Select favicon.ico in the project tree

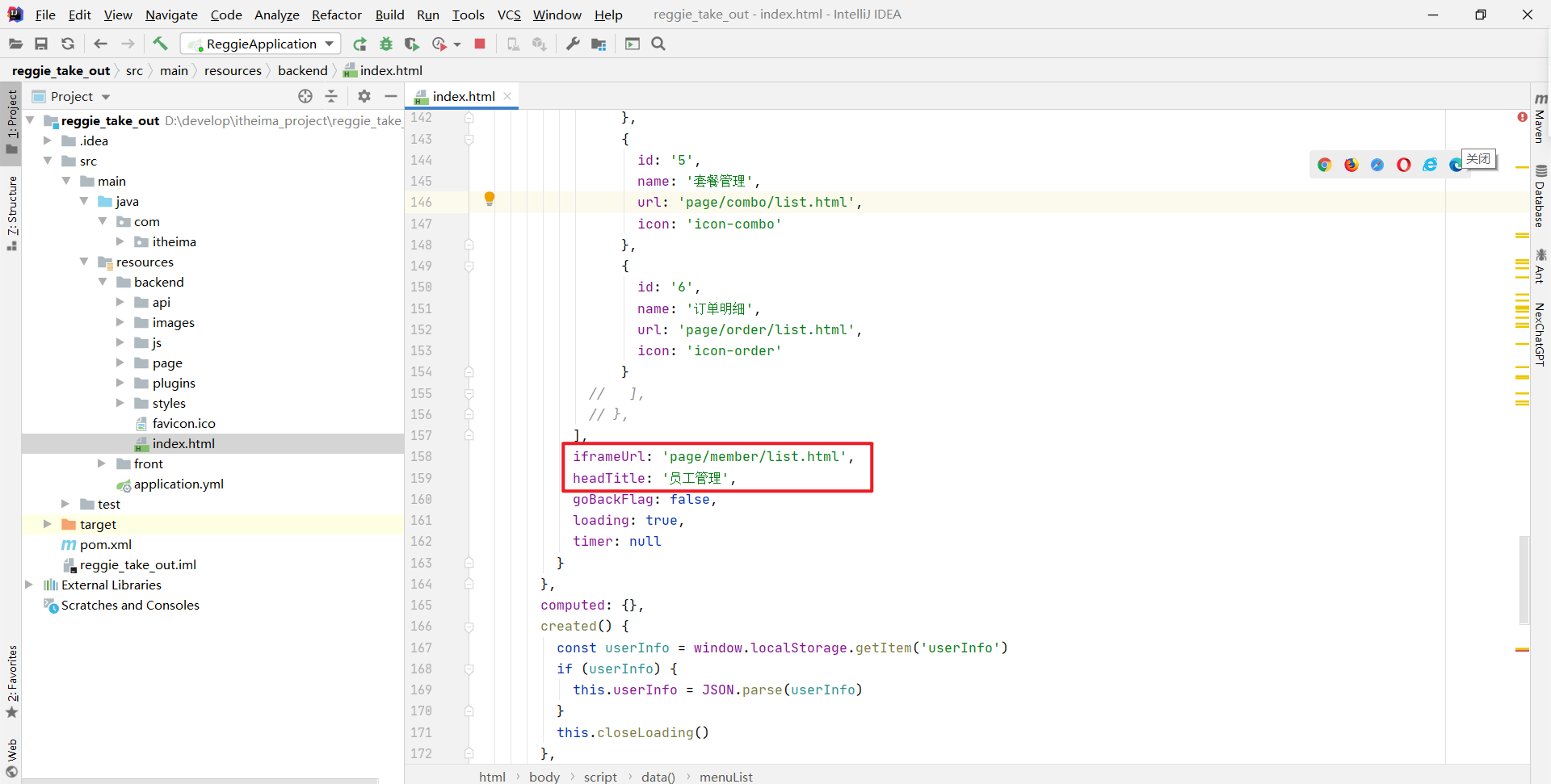(x=183, y=423)
